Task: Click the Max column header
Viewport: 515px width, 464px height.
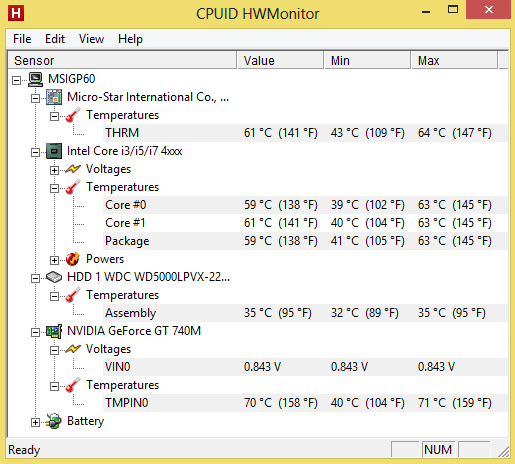Action: [x=454, y=61]
